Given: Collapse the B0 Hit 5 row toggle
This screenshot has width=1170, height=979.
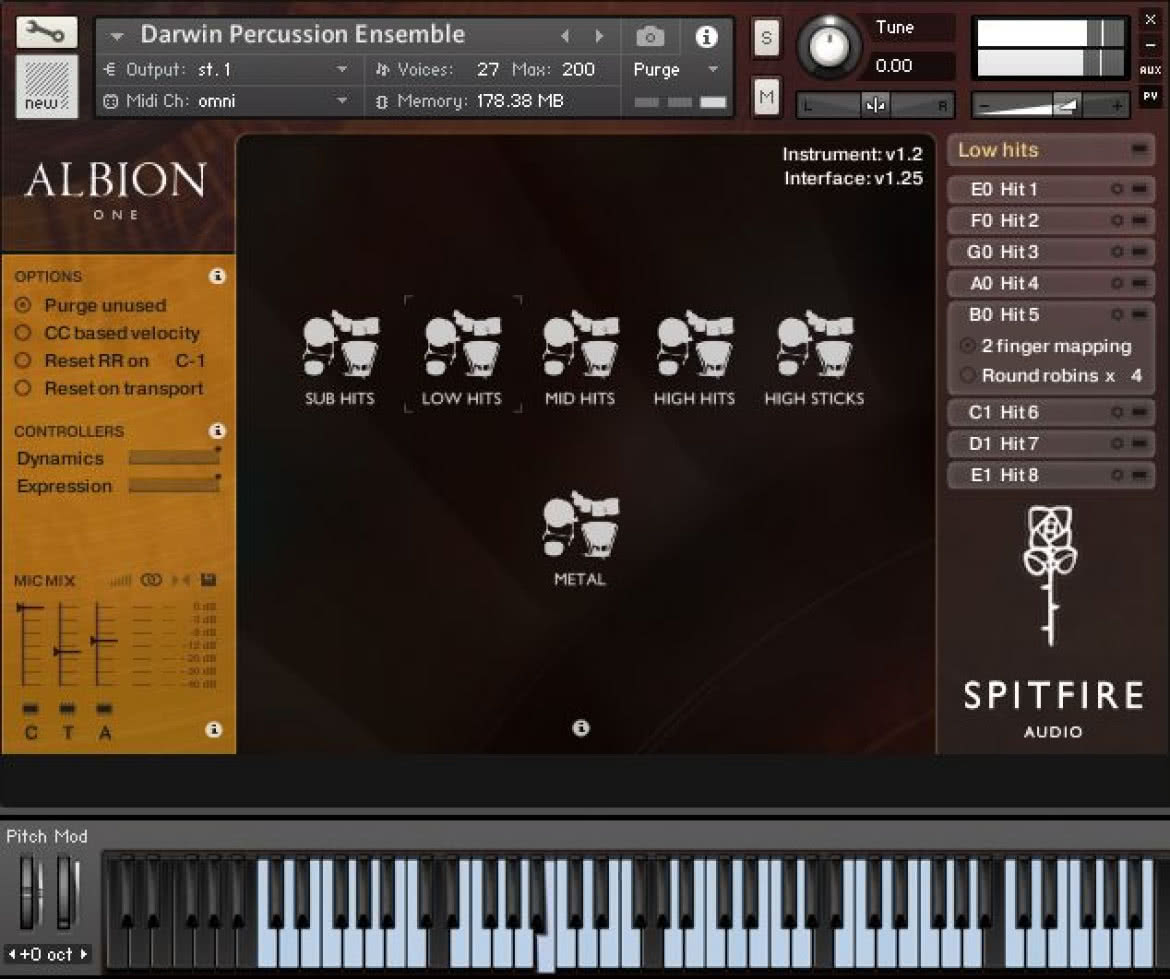Looking at the screenshot, I should [x=1139, y=314].
